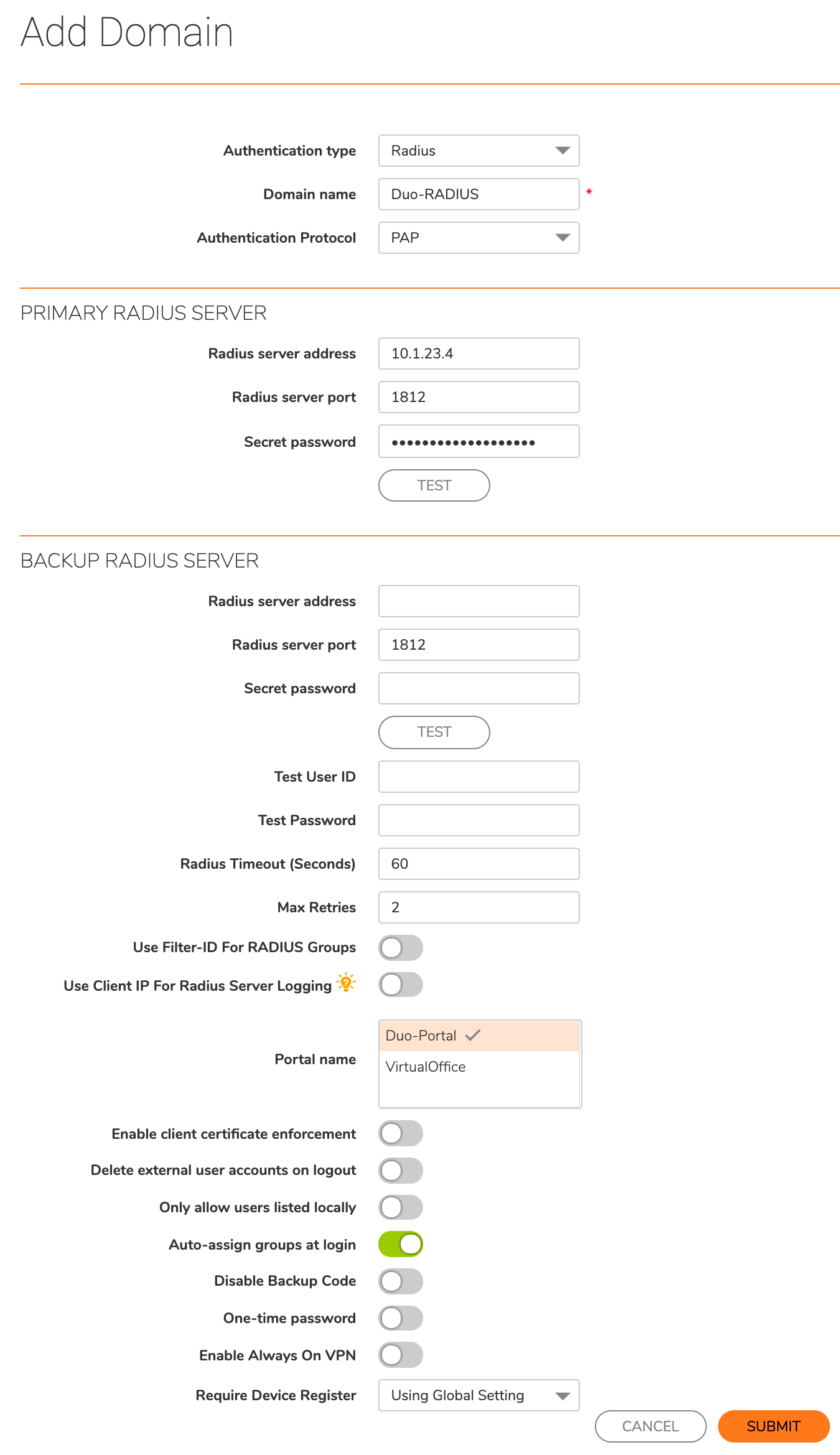Enable client certificate enforcement
The height and width of the screenshot is (1455, 840).
pyautogui.click(x=400, y=1133)
